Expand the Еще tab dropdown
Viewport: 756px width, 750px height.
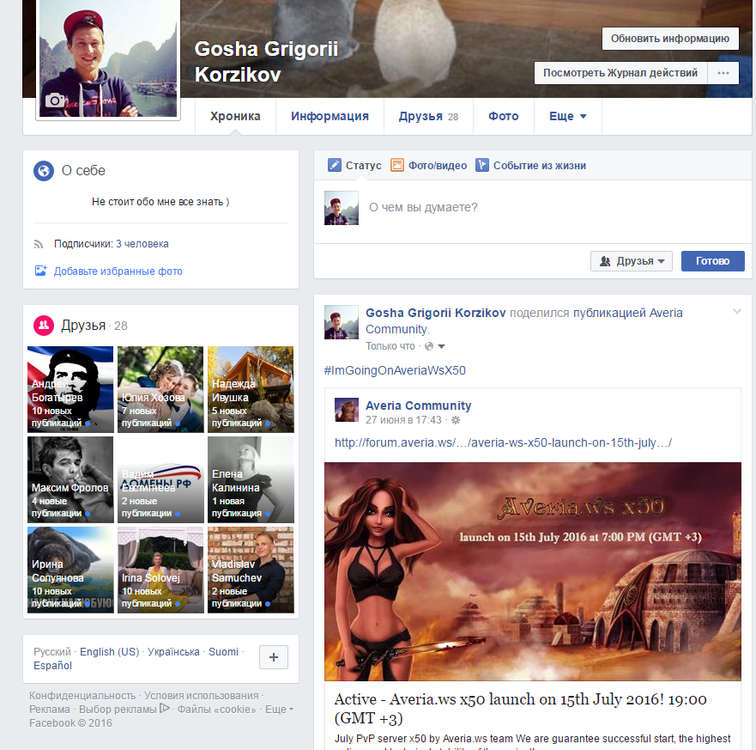click(x=567, y=116)
